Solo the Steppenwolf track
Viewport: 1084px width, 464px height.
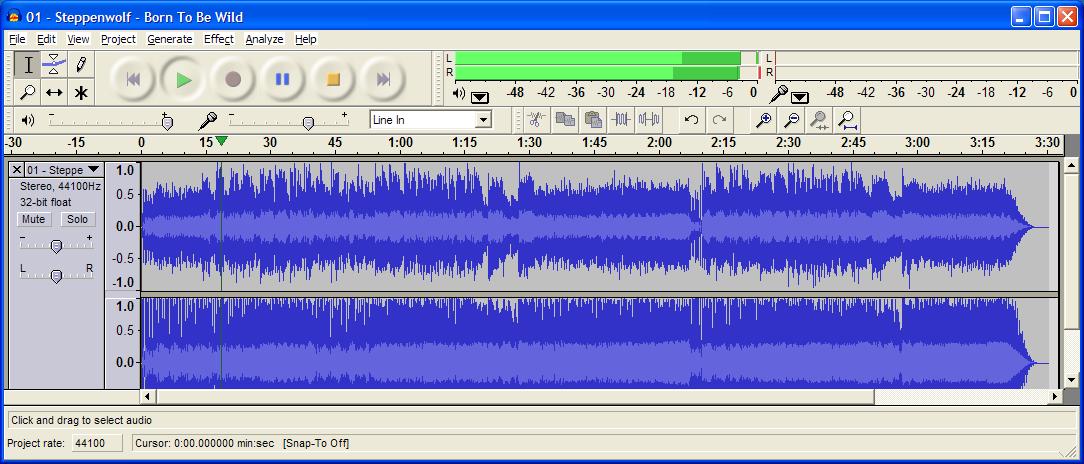[x=77, y=219]
